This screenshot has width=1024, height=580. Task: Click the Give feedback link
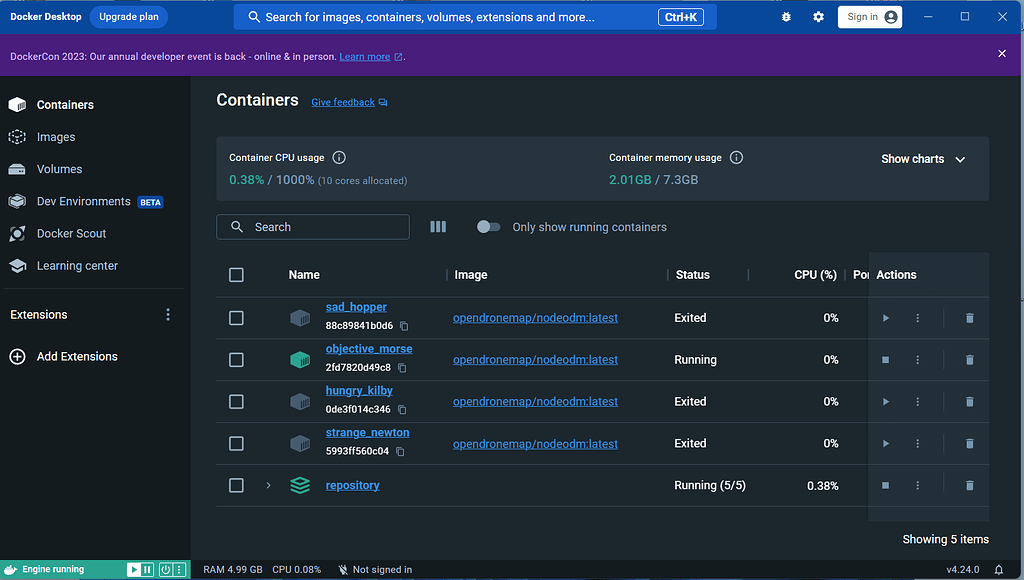pos(342,101)
